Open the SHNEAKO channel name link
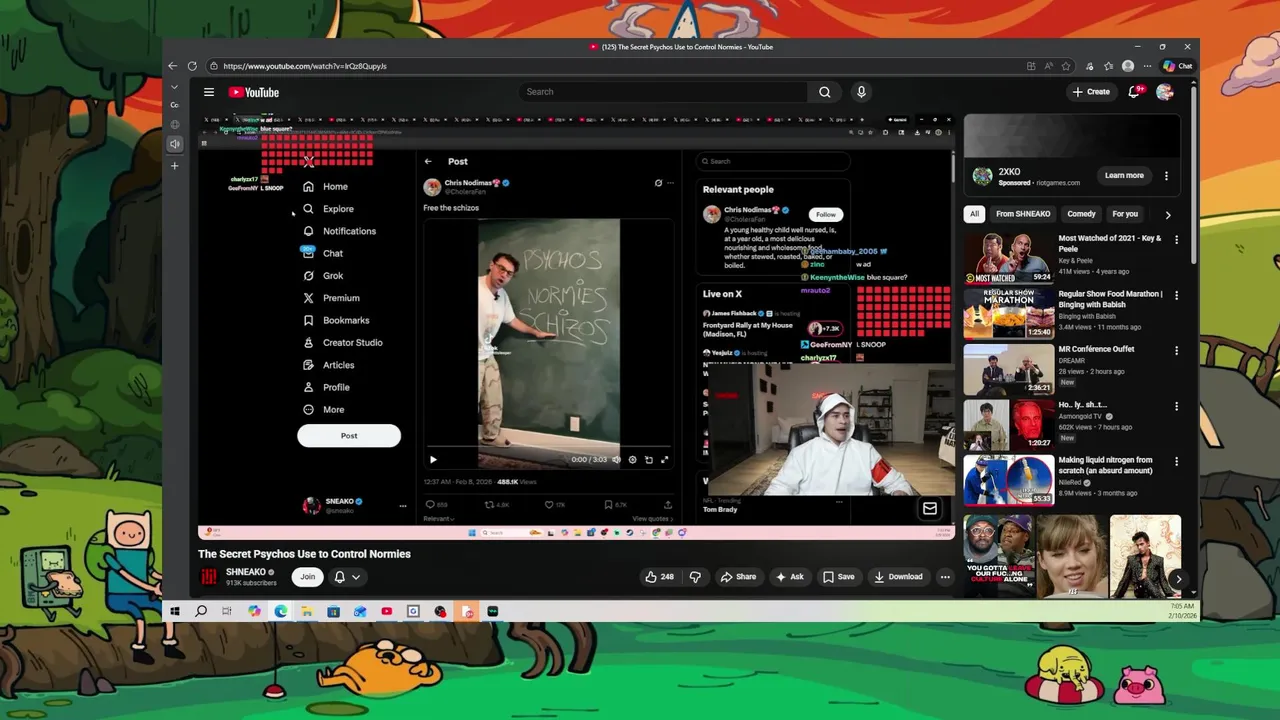The height and width of the screenshot is (720, 1280). click(246, 572)
